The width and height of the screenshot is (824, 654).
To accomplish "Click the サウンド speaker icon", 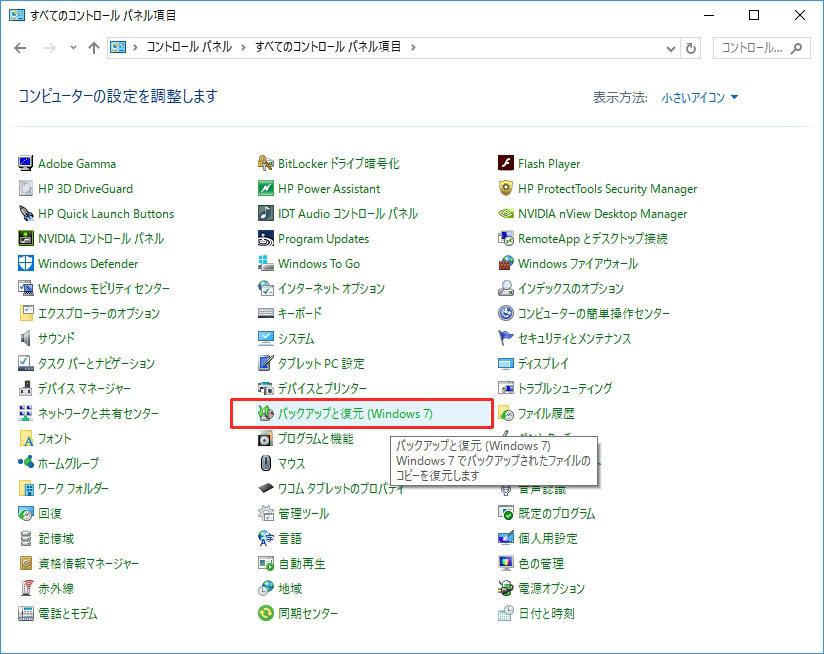I will [x=27, y=339].
